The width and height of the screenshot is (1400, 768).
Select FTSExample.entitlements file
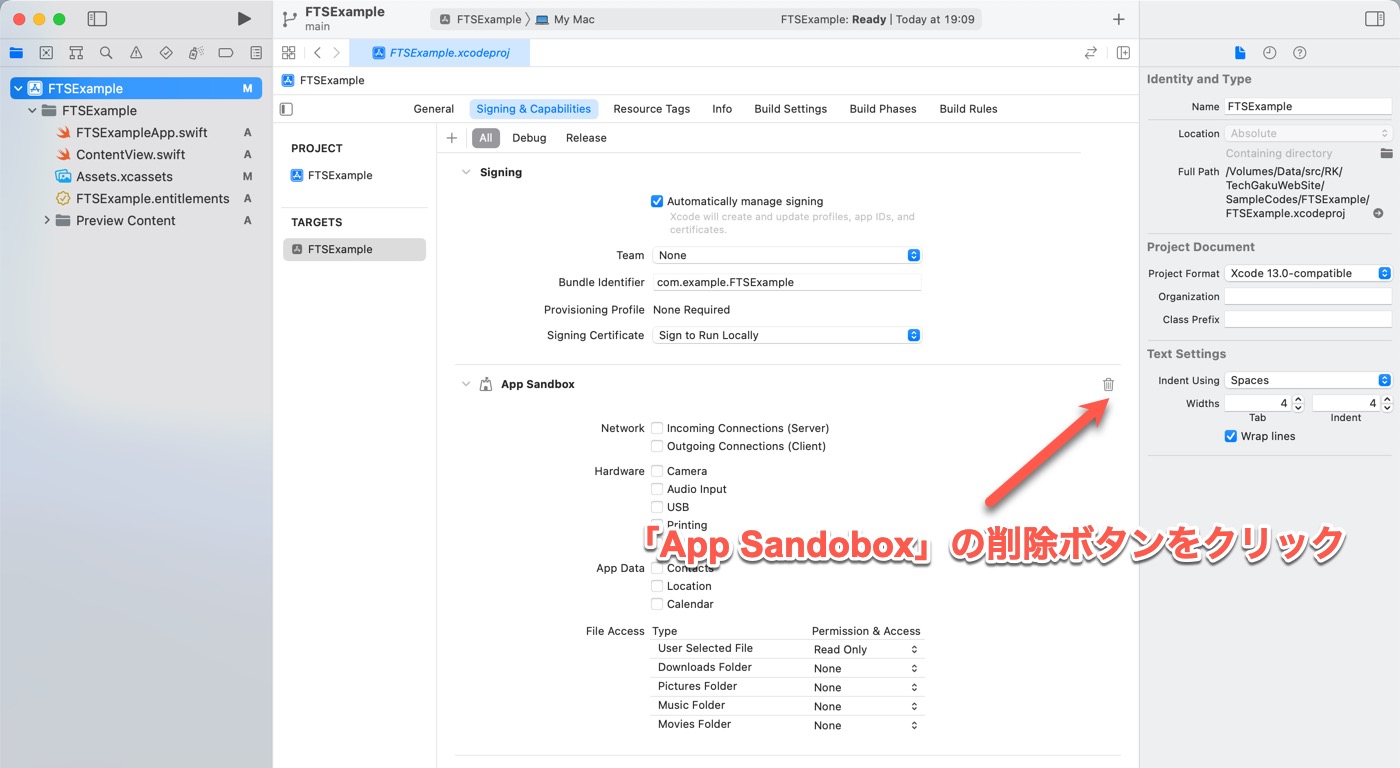pos(152,198)
